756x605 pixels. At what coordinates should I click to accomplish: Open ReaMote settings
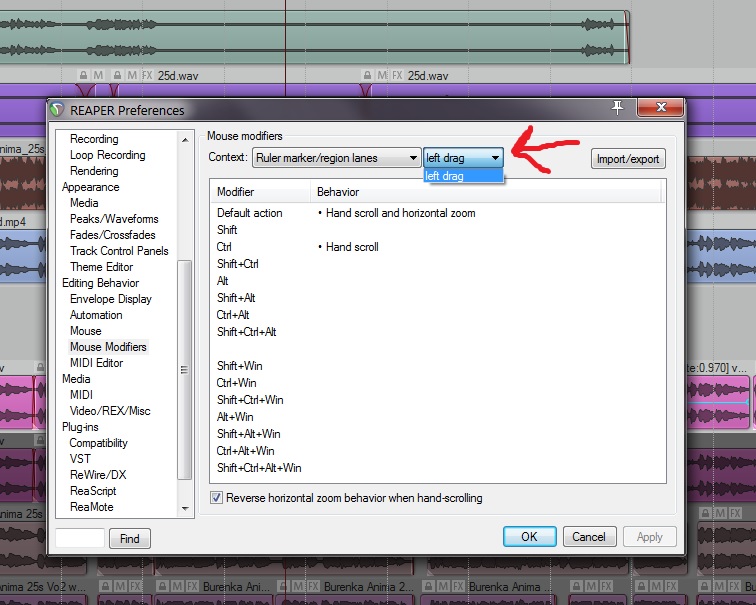click(x=92, y=507)
